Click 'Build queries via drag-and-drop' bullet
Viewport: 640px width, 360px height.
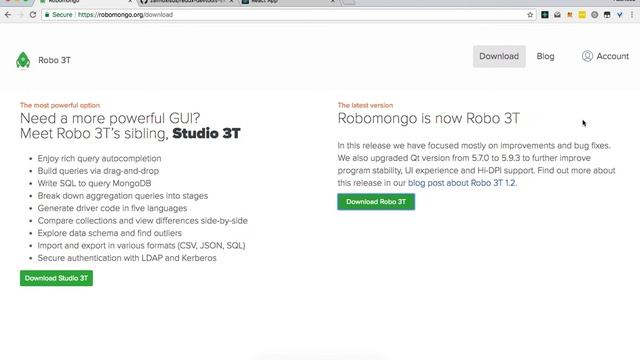click(x=98, y=171)
